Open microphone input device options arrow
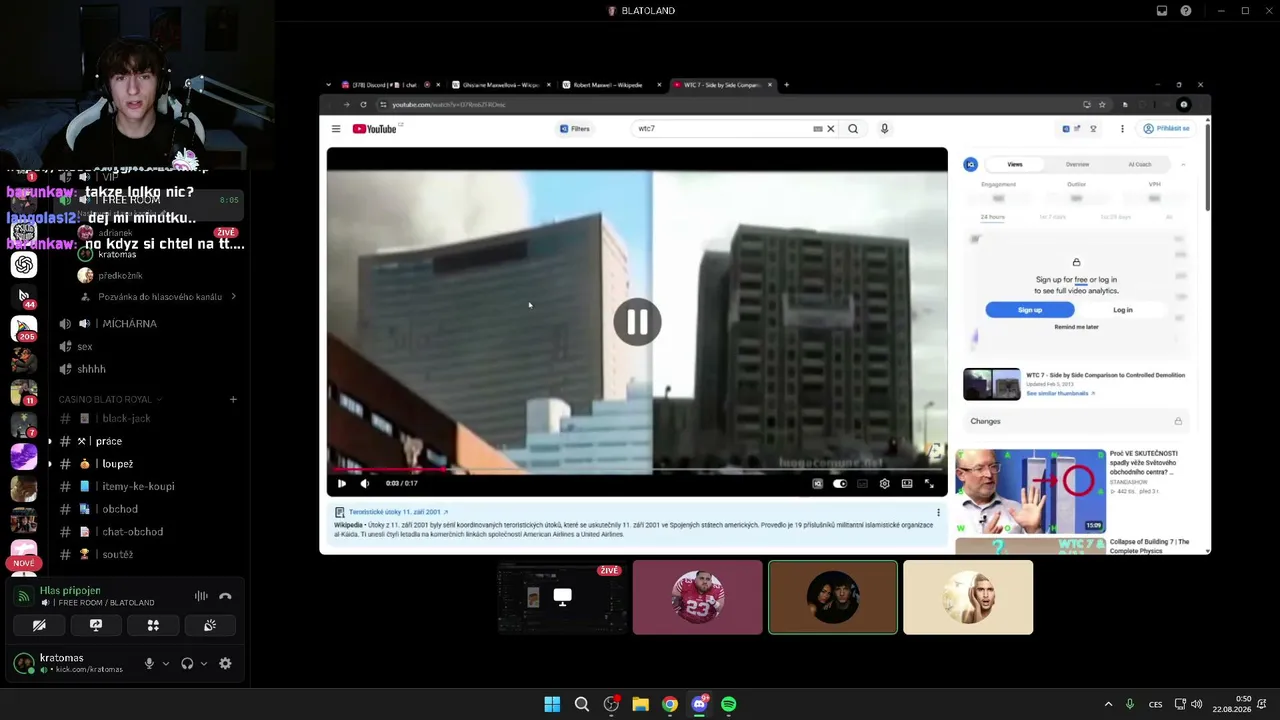The image size is (1280, 720). pos(166,663)
